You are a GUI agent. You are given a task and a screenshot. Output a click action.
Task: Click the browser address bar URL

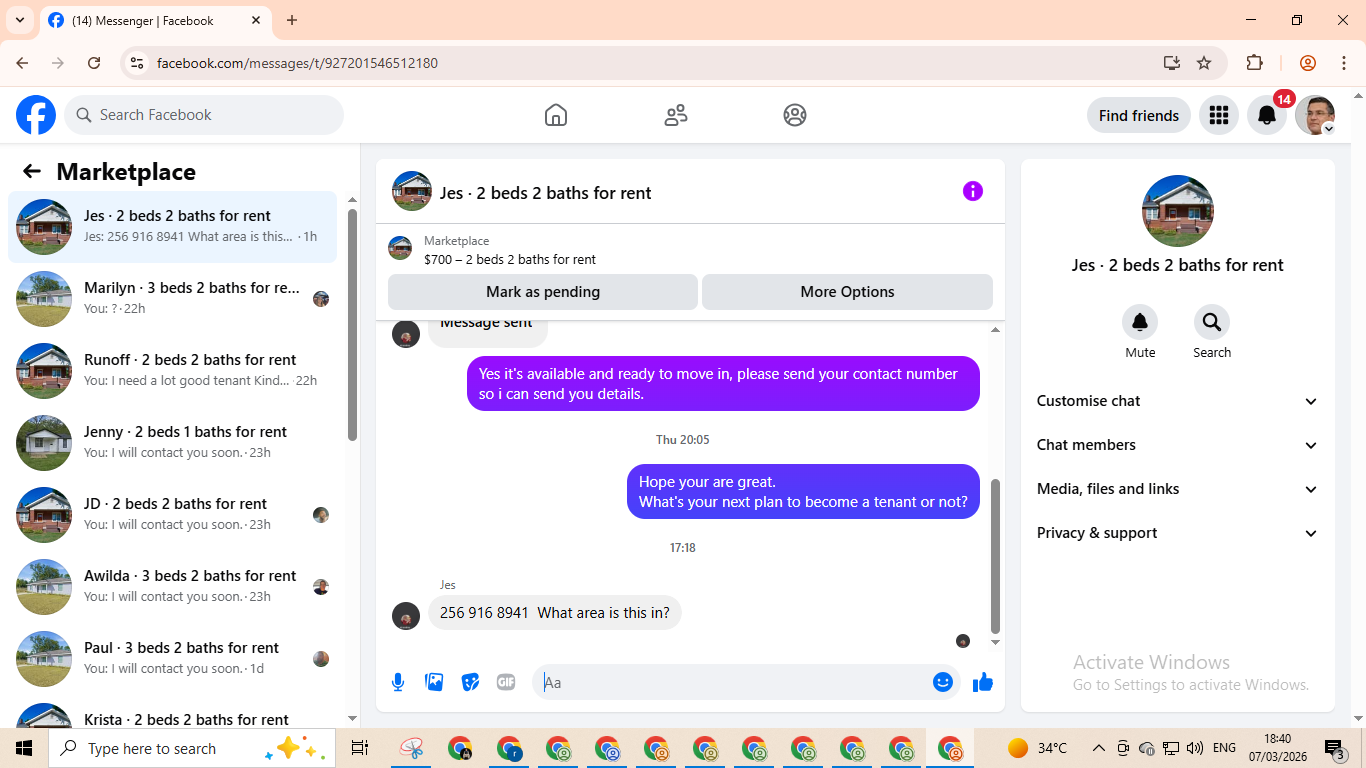pyautogui.click(x=297, y=63)
